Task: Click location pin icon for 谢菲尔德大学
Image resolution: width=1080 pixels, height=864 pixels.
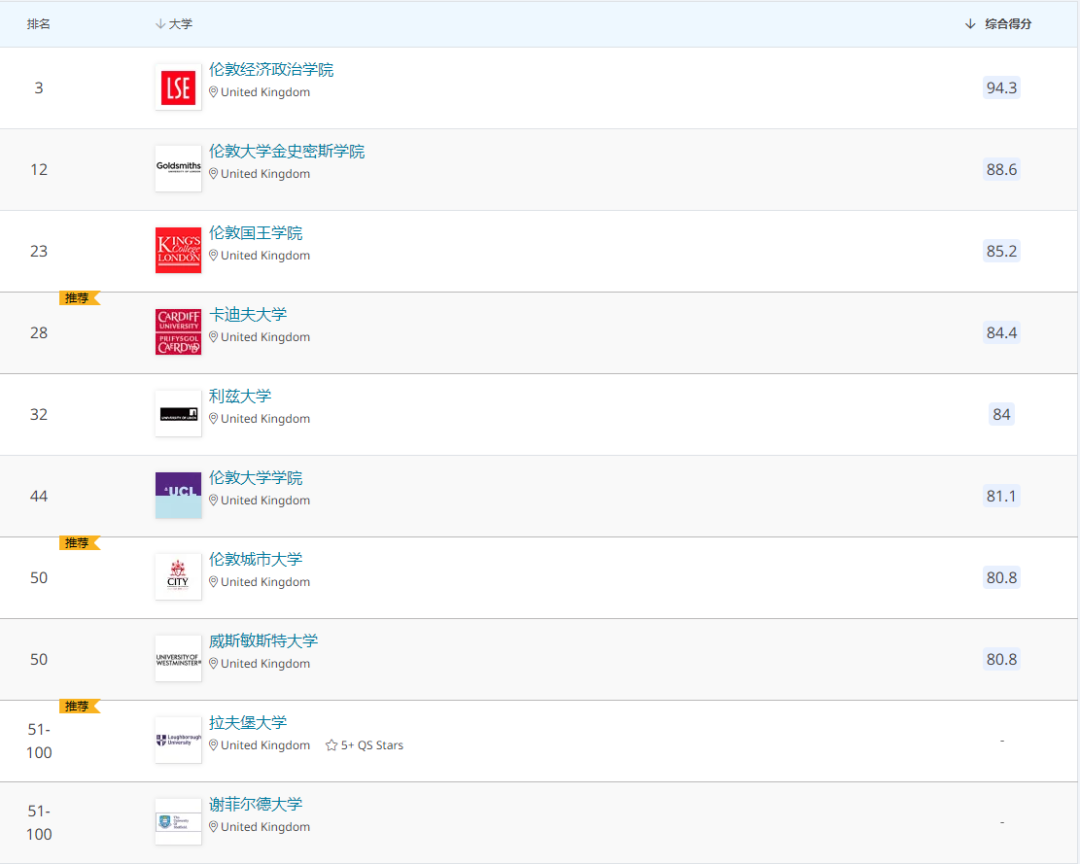Action: point(214,827)
